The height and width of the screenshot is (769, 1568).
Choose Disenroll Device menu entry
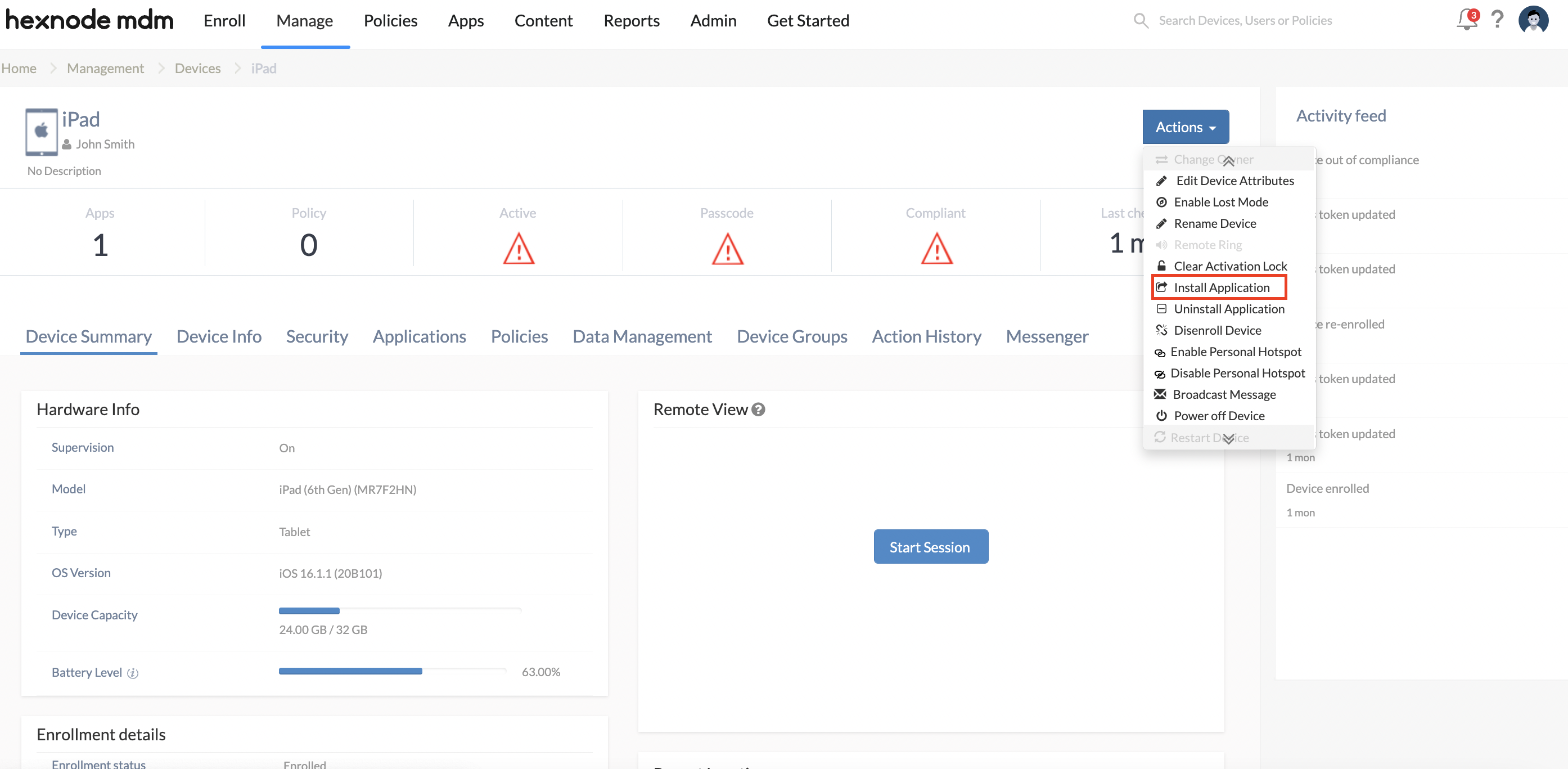pos(1229,330)
